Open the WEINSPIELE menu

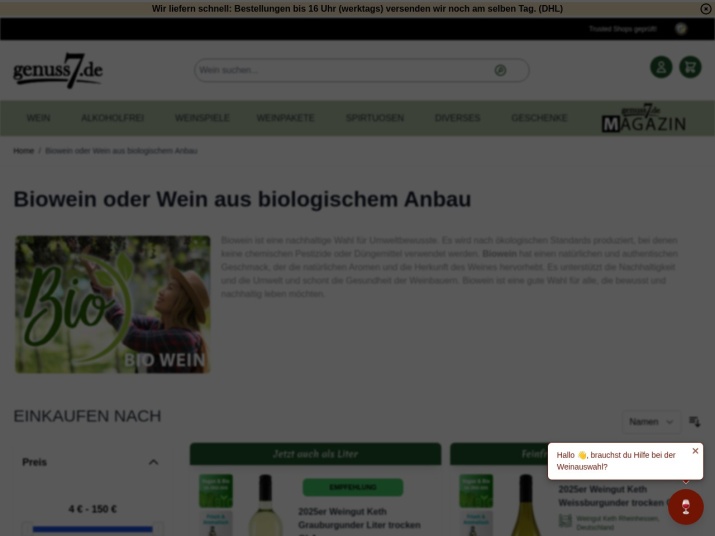point(202,118)
